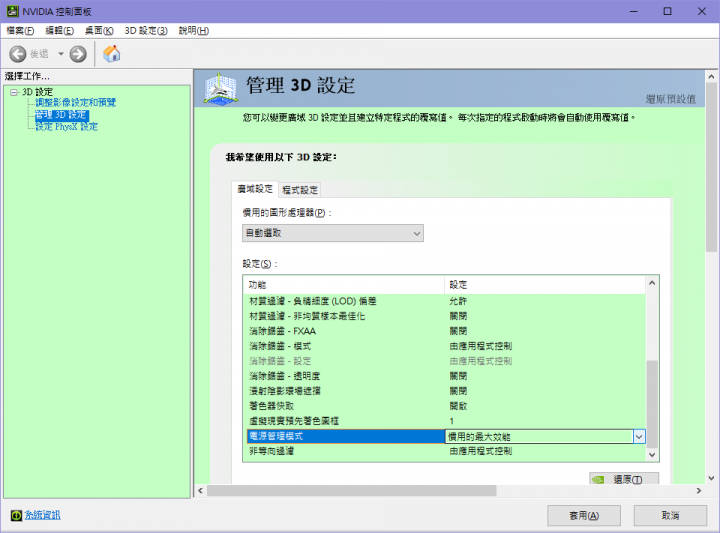720x533 pixels.
Task: Click the Forward arrow toolbar icon
Action: (x=78, y=54)
